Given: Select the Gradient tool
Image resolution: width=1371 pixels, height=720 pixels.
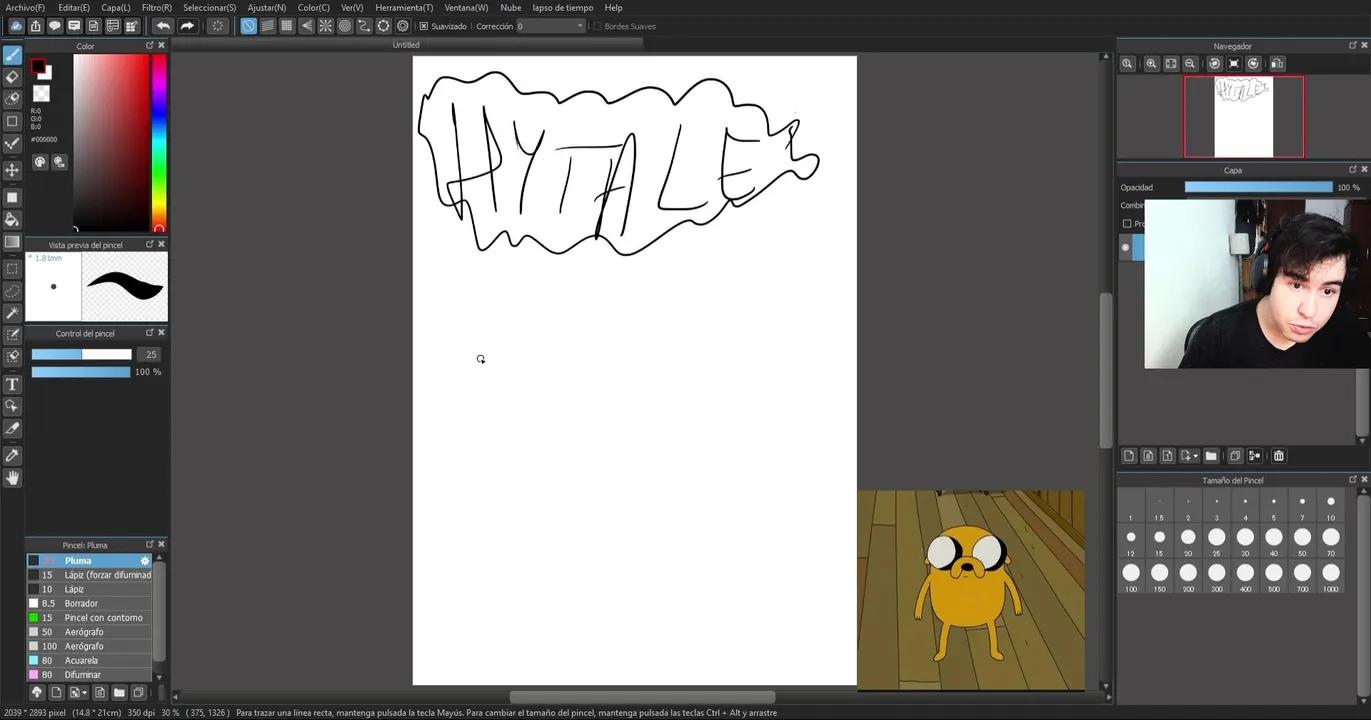Looking at the screenshot, I should click(12, 242).
